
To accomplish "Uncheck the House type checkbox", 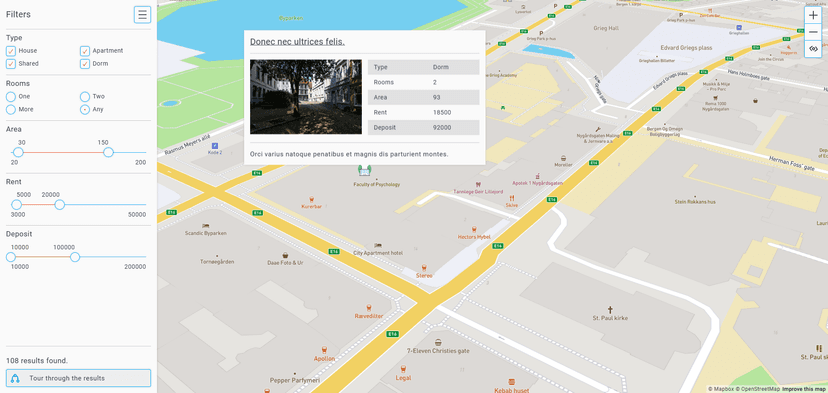I will click(11, 51).
